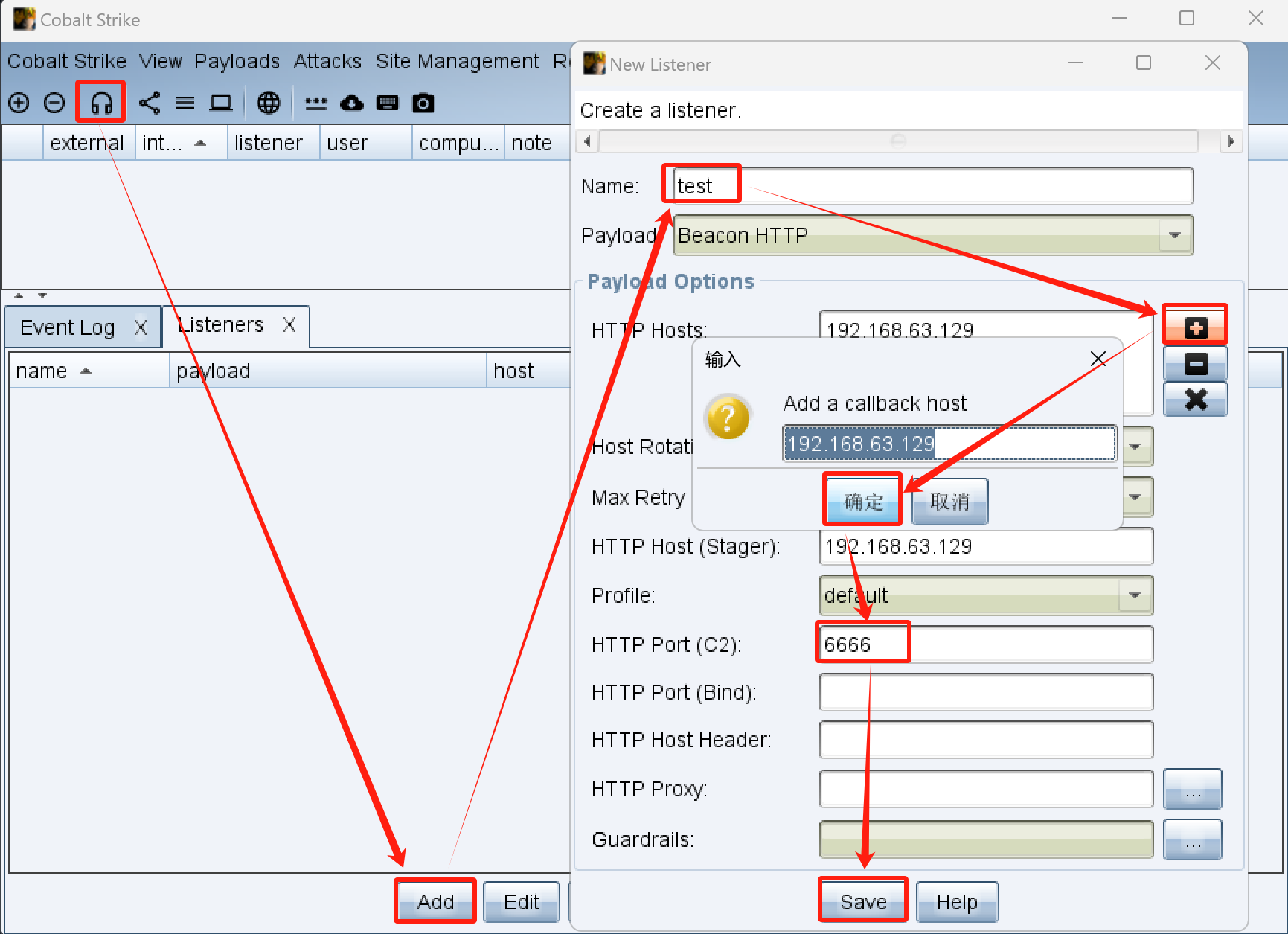Viewport: 1288px width, 934px height.
Task: Open Guardrails ellipsis button
Action: click(x=1193, y=839)
